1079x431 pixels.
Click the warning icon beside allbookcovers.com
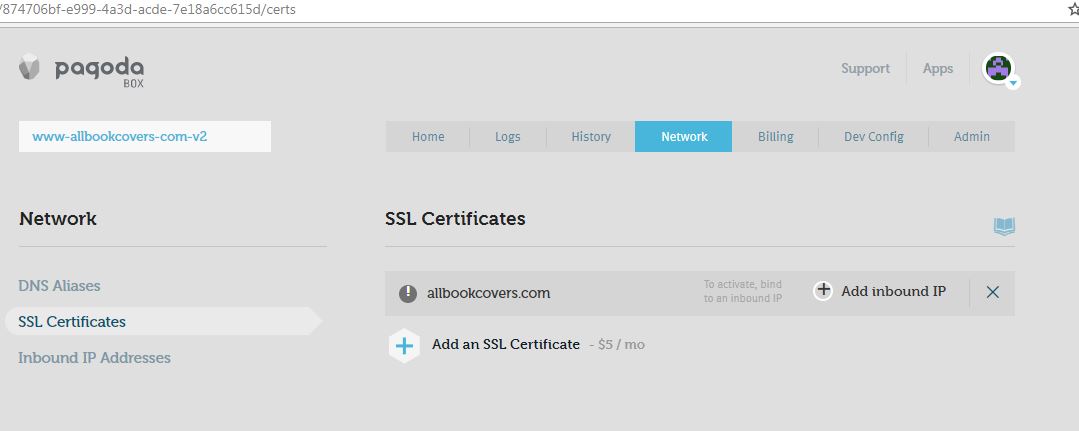(408, 293)
